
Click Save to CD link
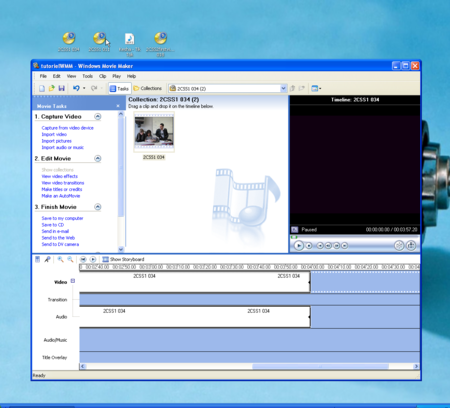53,225
